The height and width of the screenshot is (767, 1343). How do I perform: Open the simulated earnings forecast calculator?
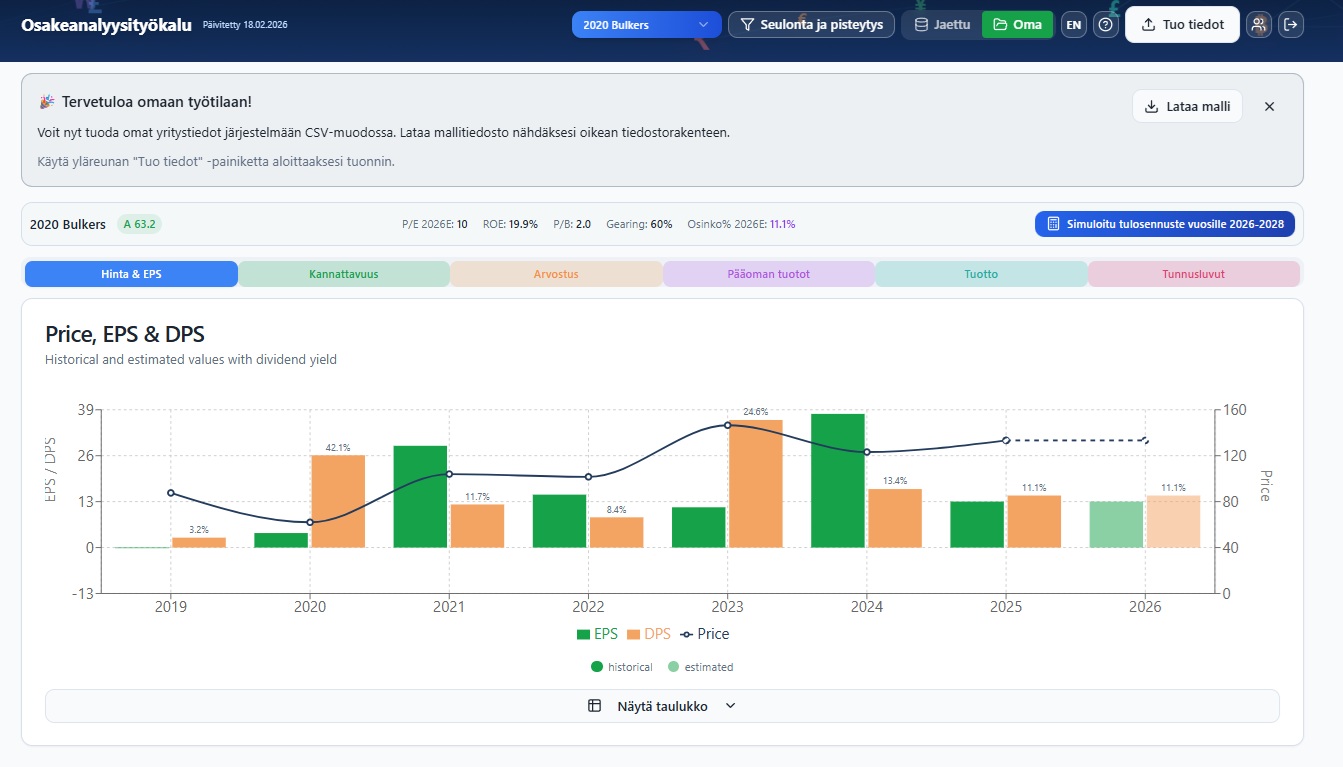tap(1164, 224)
